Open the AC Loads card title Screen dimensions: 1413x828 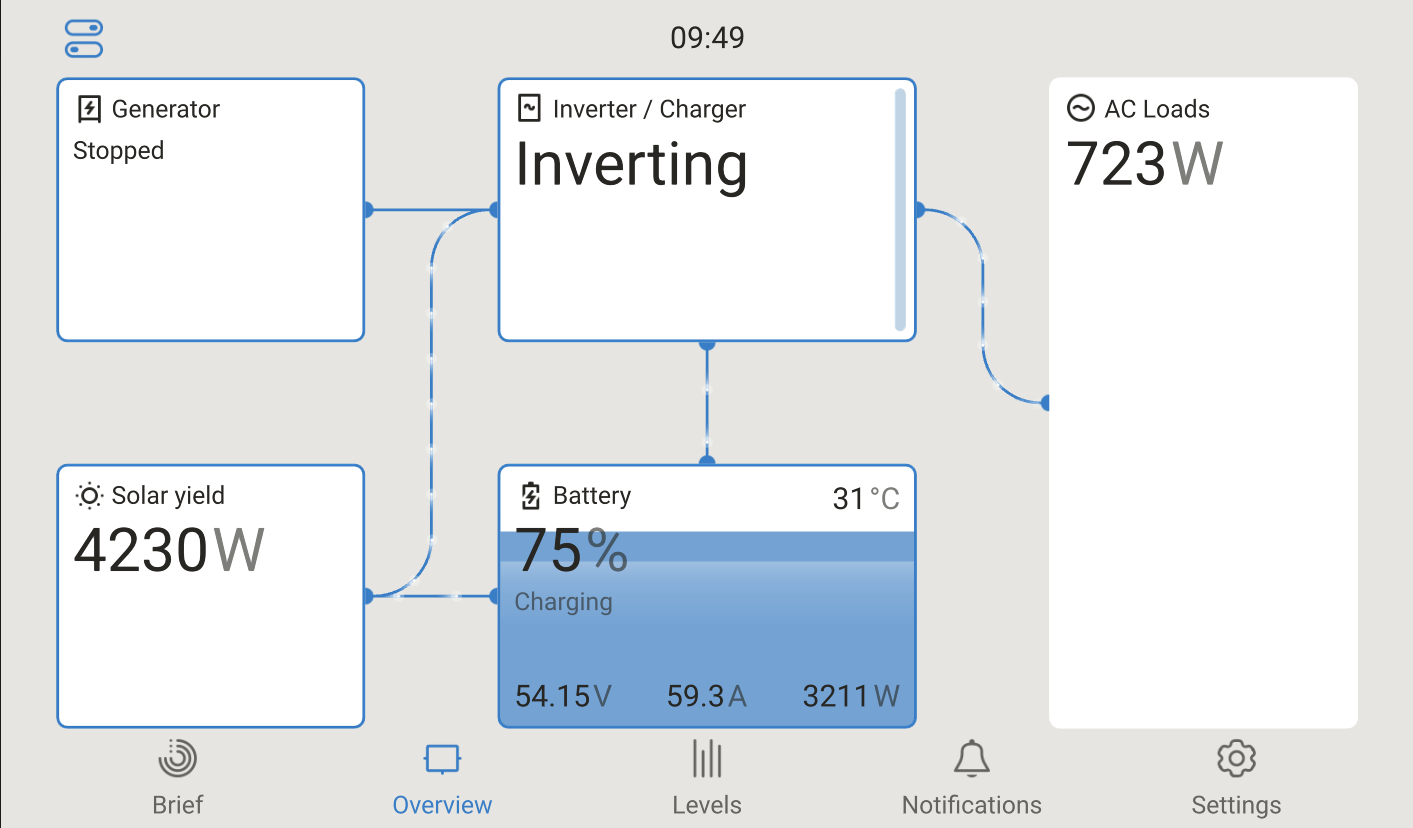point(1157,109)
